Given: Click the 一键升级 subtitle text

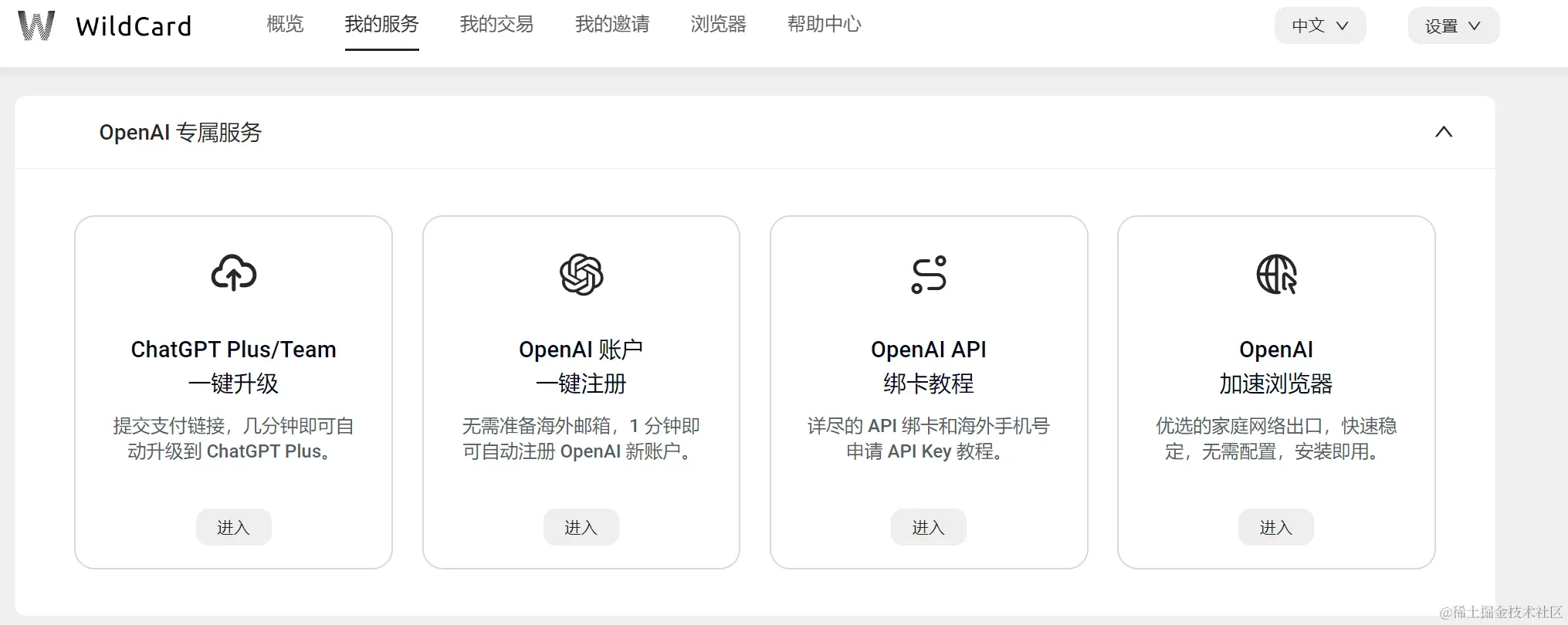Looking at the screenshot, I should coord(234,383).
